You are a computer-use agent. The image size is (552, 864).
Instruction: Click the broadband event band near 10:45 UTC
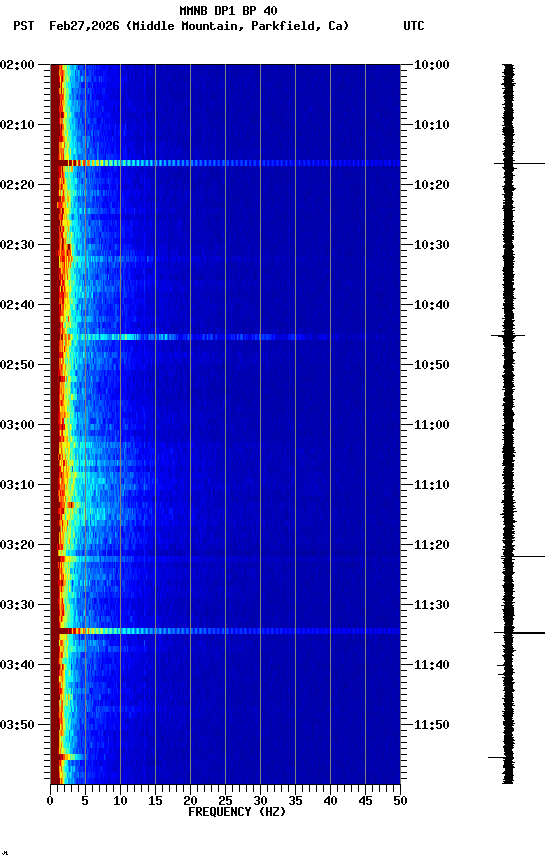(x=225, y=337)
